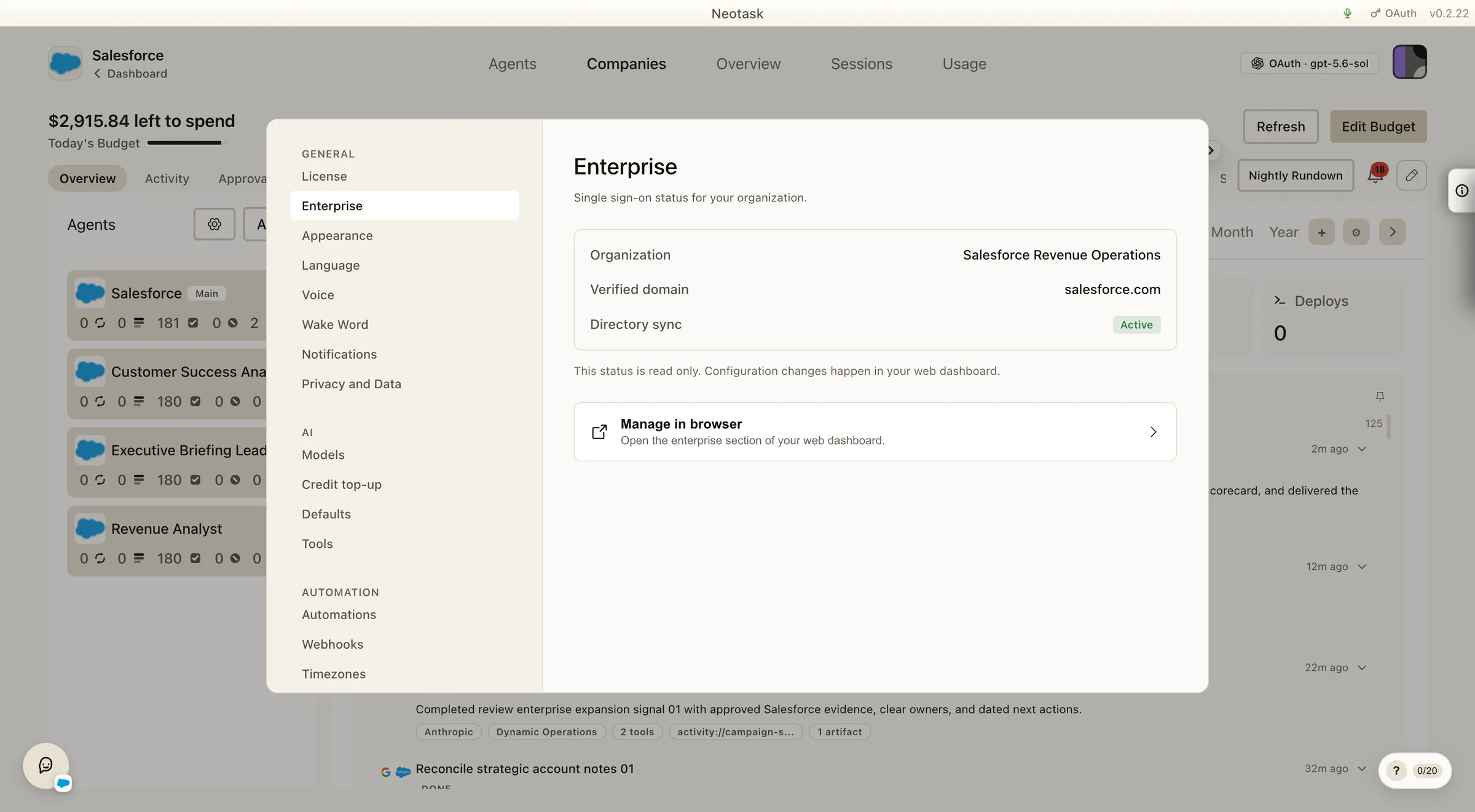Screen dimensions: 1475x812
Task: Open the user avatar thumbnail
Action: [1409, 61]
